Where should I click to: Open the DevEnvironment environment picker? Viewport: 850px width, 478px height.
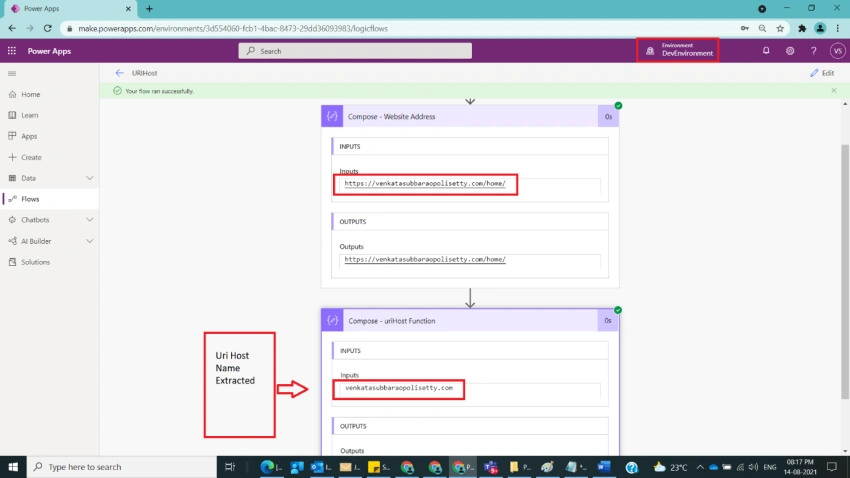[x=678, y=50]
